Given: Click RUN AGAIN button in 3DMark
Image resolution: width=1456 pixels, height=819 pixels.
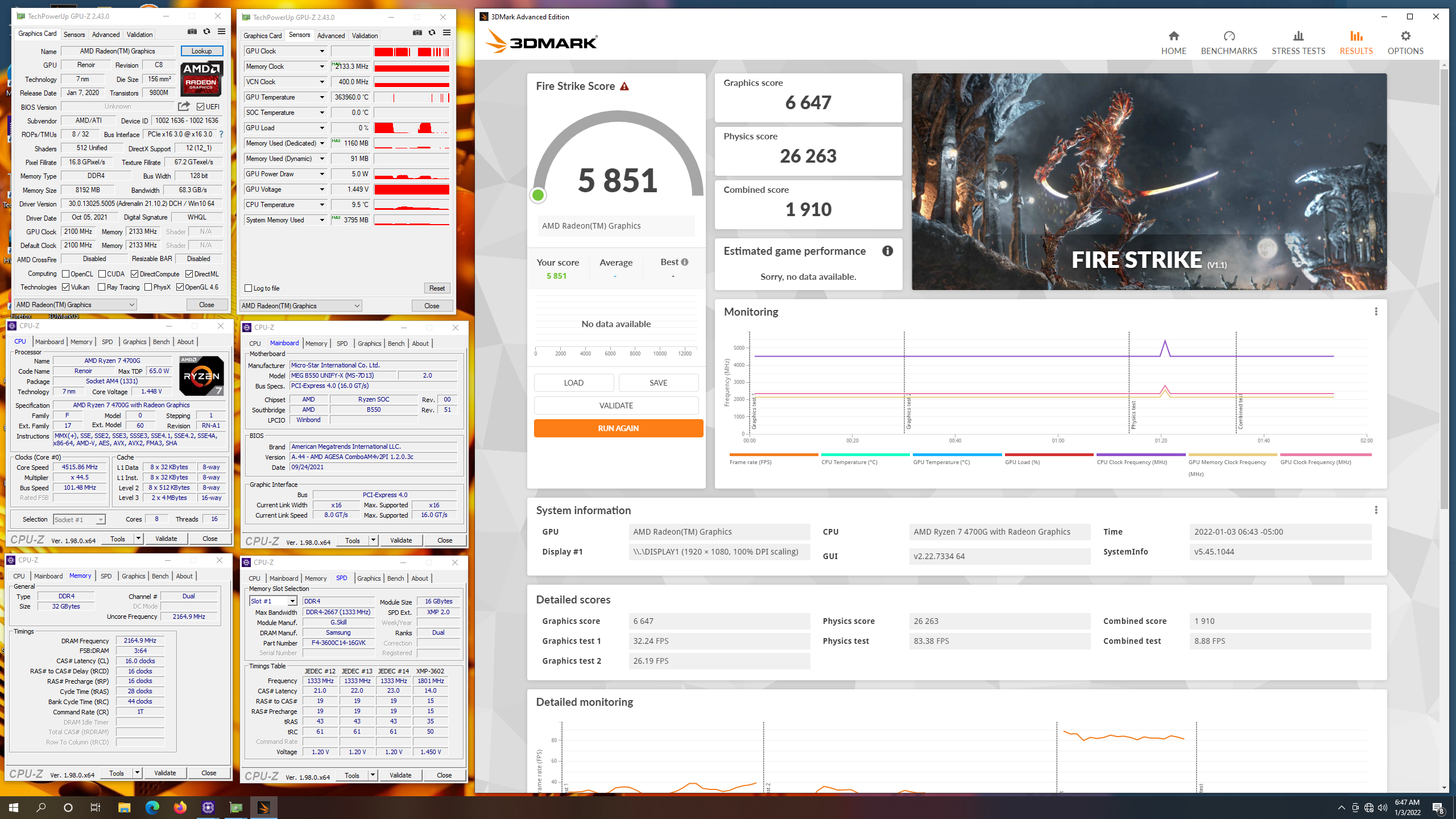Looking at the screenshot, I should click(x=618, y=428).
